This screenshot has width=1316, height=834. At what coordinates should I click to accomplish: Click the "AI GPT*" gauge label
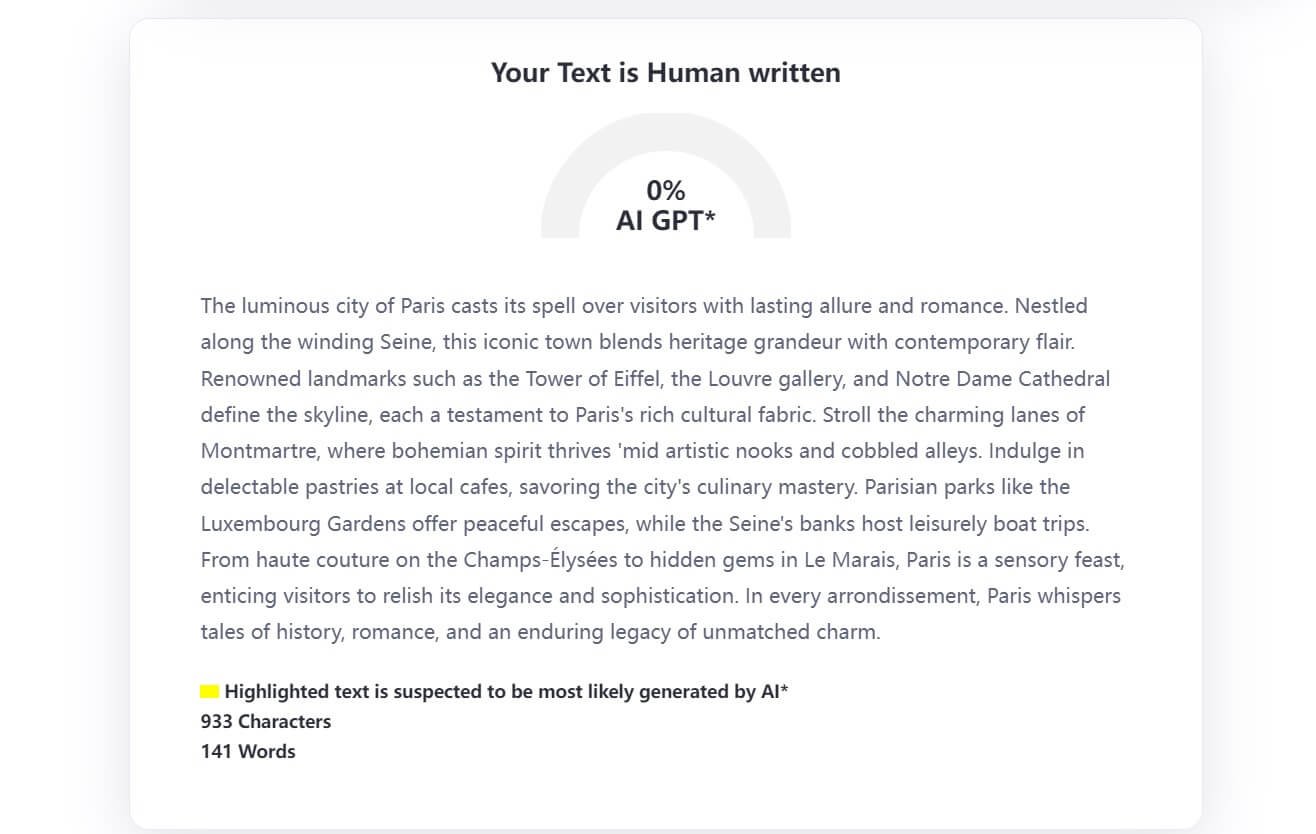[x=665, y=221]
